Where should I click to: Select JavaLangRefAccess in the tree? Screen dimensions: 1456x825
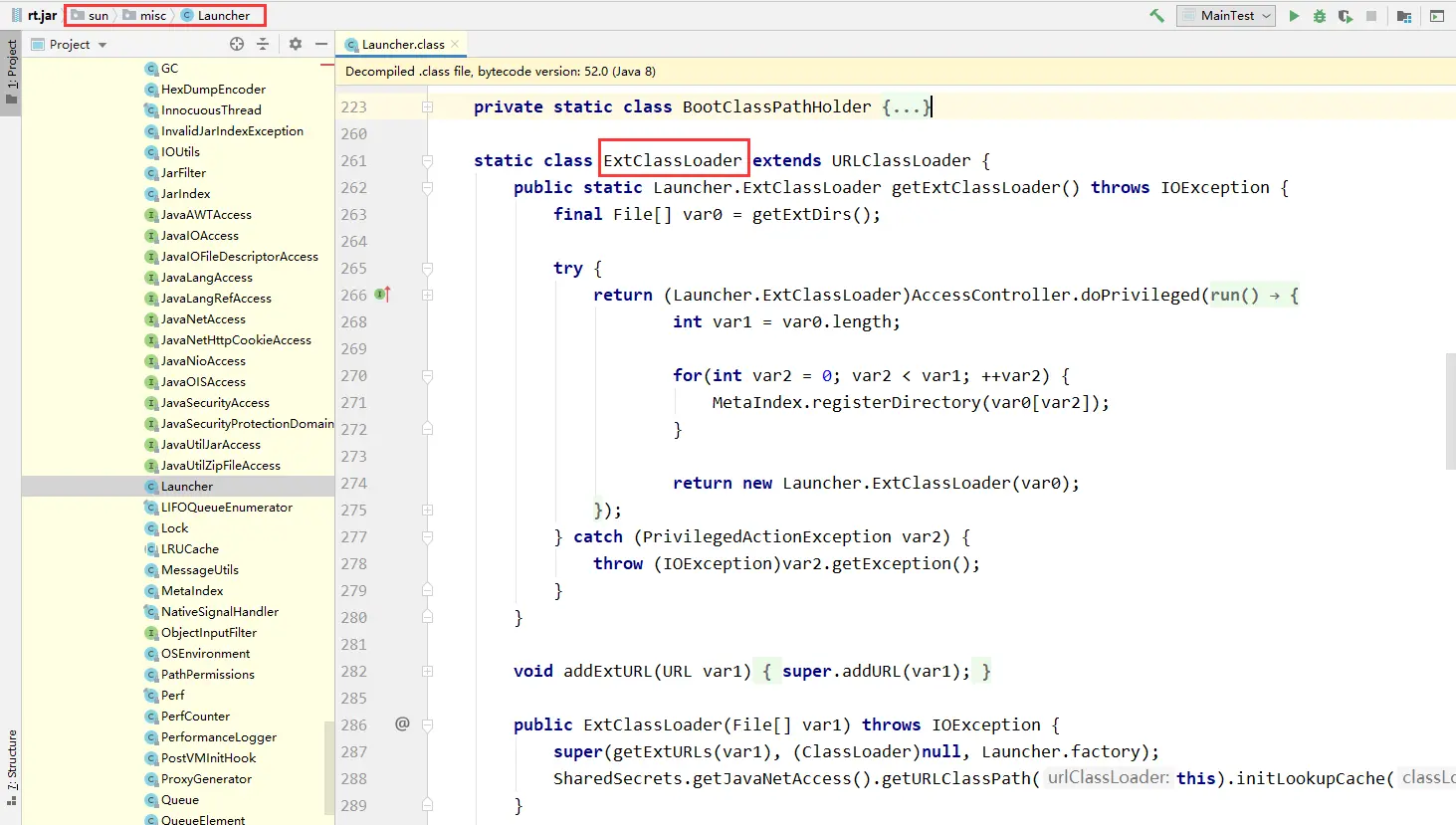click(x=216, y=298)
